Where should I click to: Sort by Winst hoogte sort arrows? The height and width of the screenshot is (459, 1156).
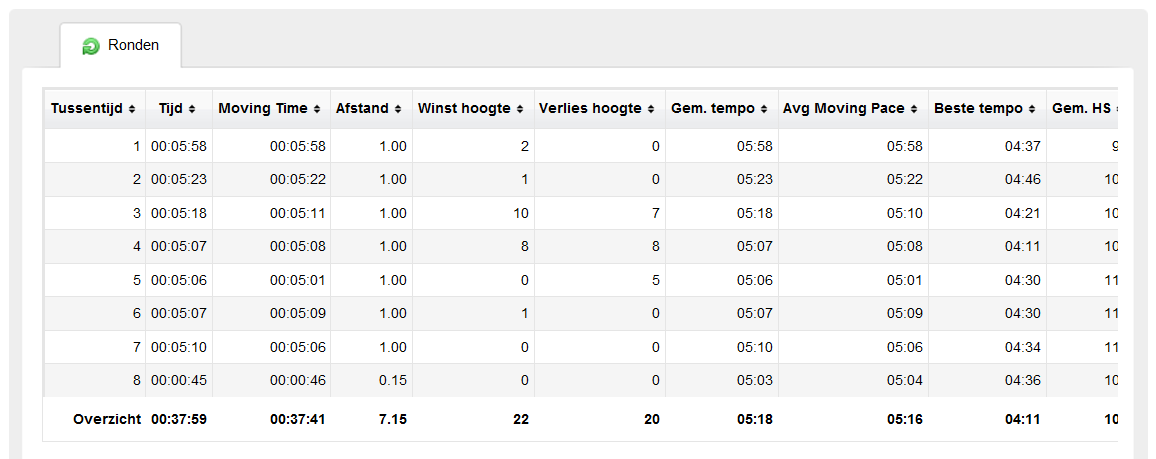pos(520,109)
